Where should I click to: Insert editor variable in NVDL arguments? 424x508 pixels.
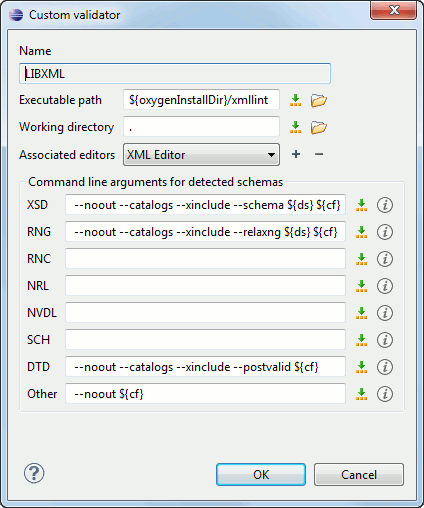(361, 313)
